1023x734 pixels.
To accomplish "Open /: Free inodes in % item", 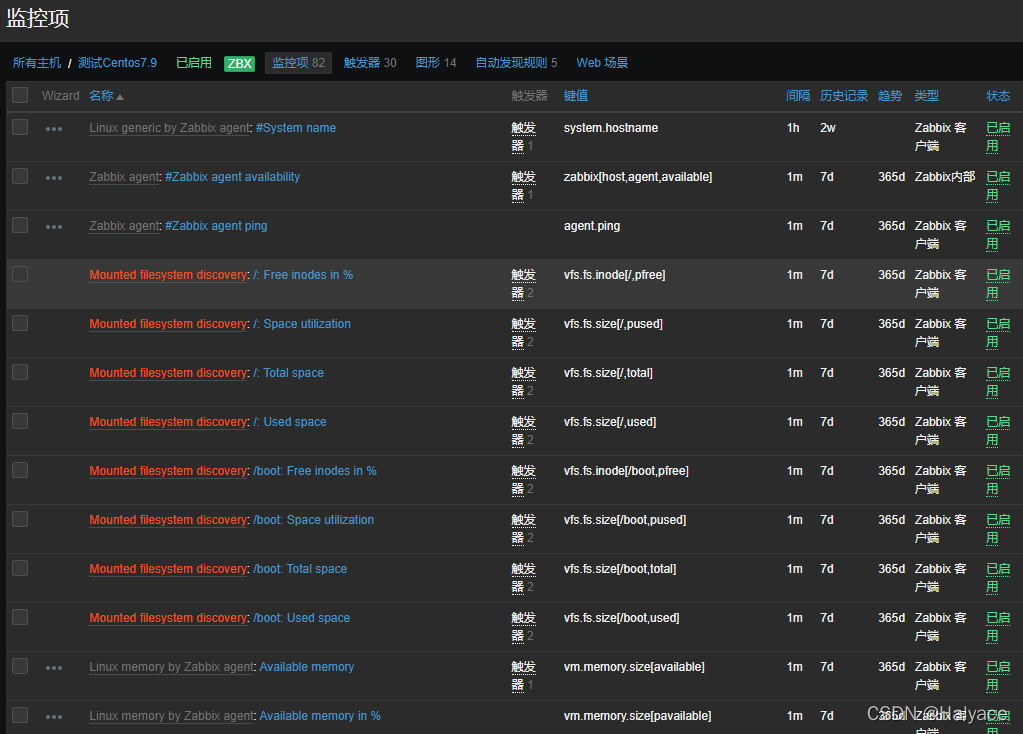I will (303, 275).
